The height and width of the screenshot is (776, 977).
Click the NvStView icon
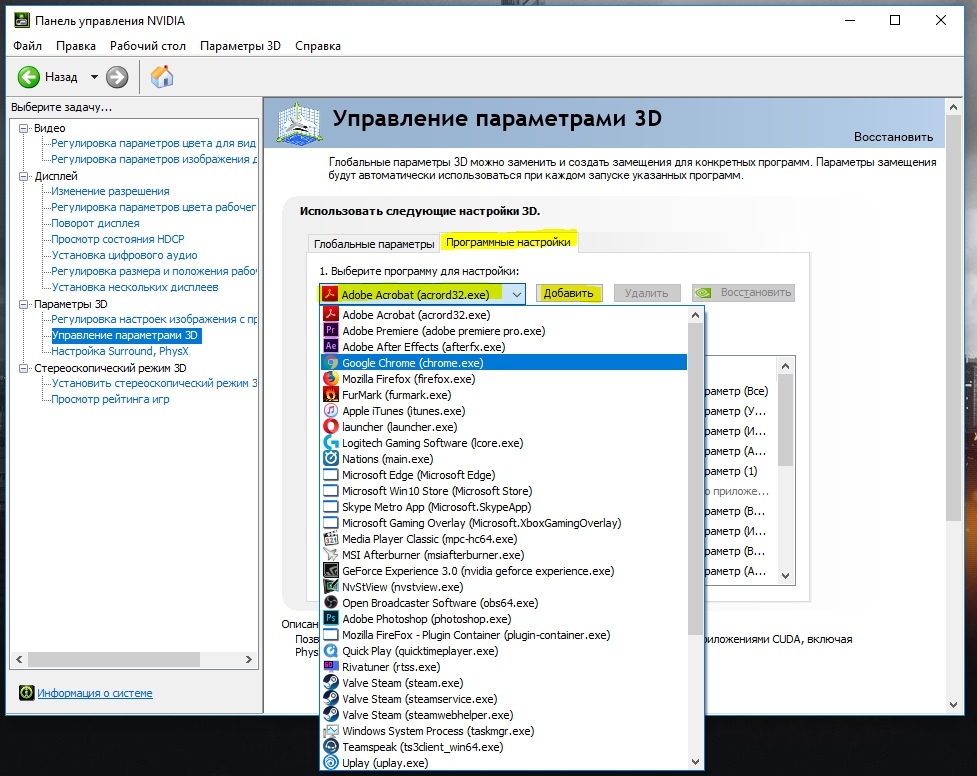point(331,587)
